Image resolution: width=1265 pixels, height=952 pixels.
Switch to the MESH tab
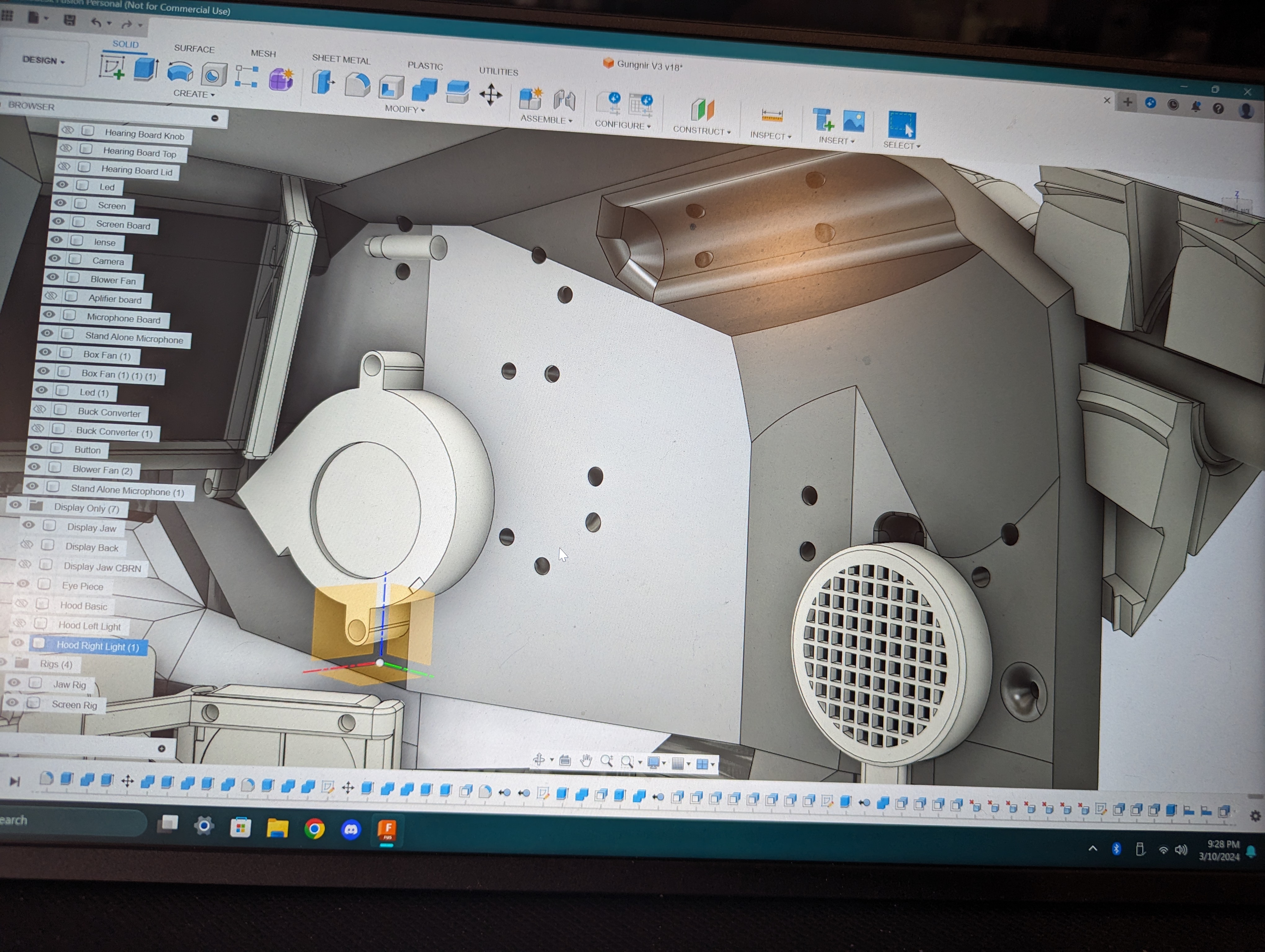[263, 53]
